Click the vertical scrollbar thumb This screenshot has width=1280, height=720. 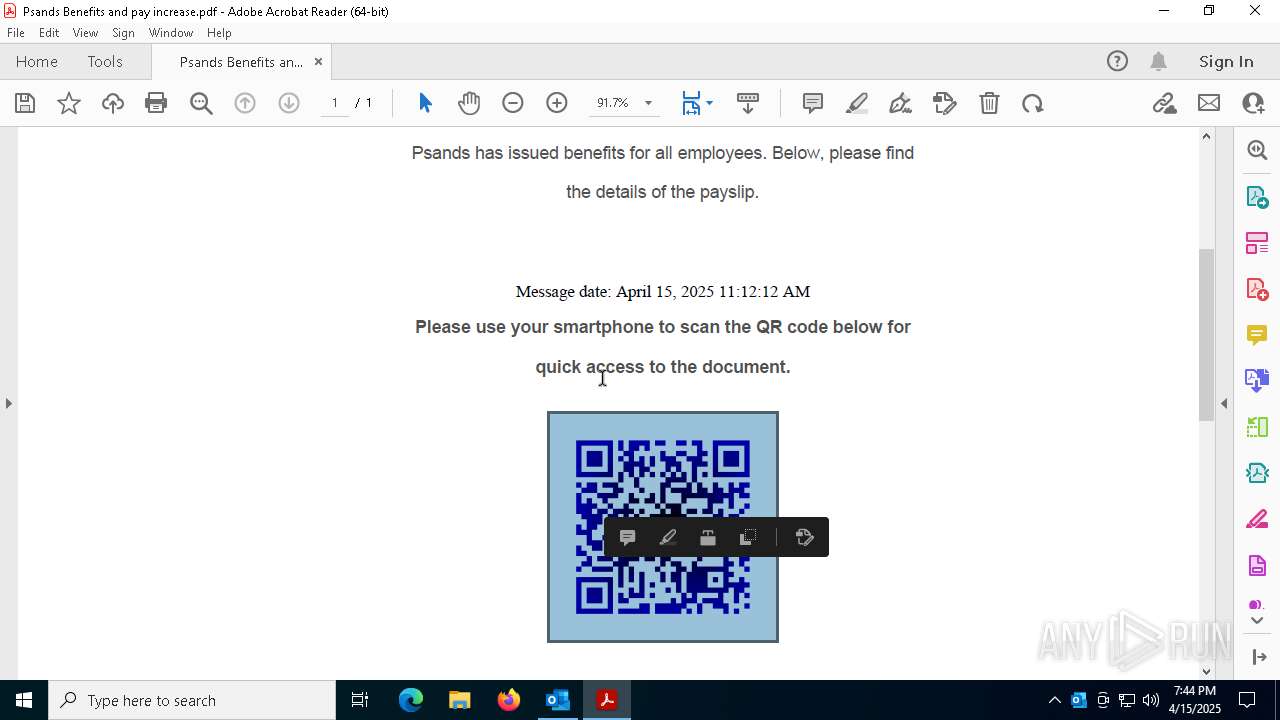[x=1206, y=335]
